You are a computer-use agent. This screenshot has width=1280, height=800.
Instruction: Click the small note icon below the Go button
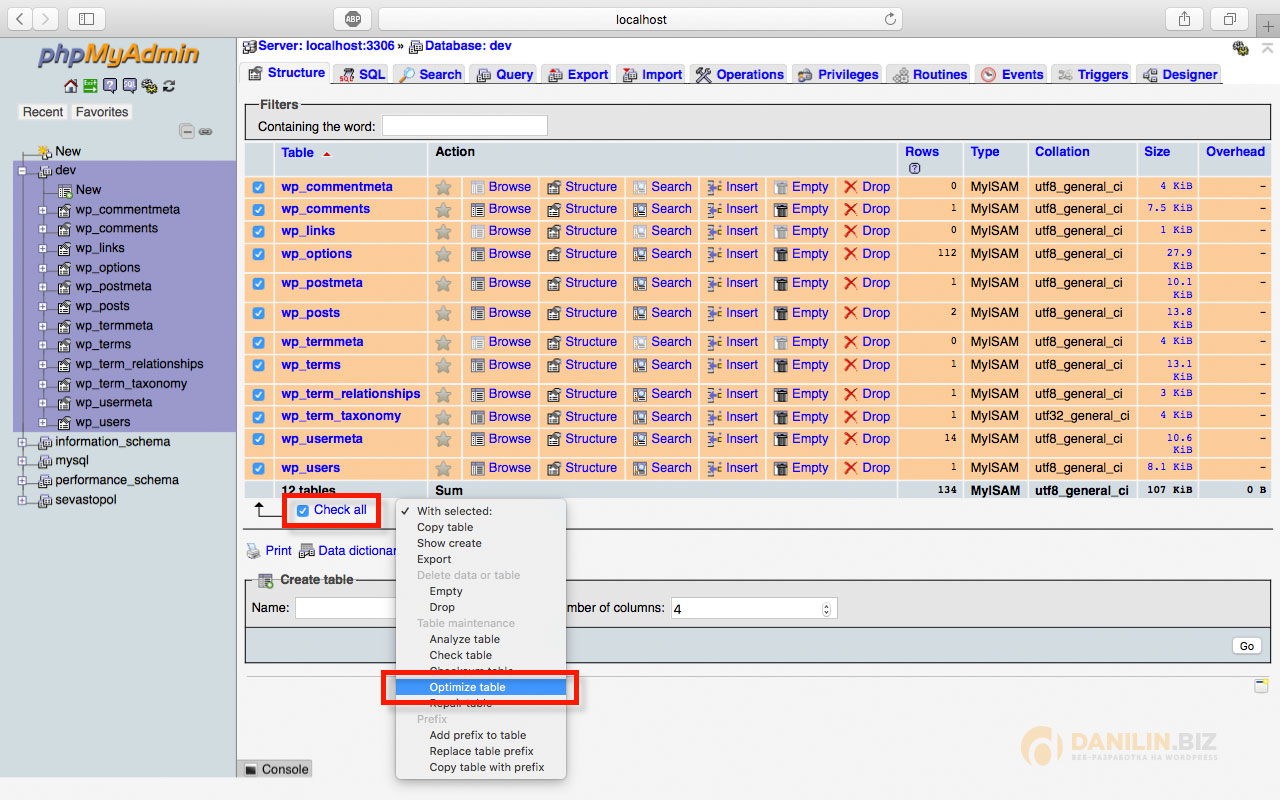point(1261,685)
